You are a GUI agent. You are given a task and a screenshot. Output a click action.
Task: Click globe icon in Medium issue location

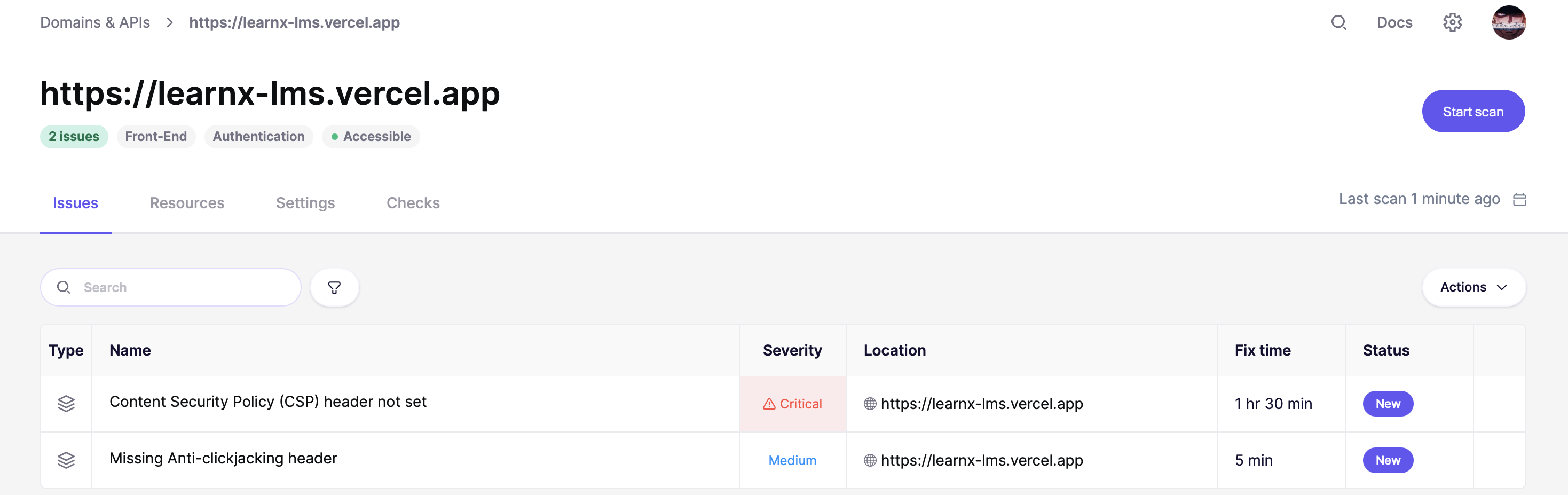pos(870,460)
